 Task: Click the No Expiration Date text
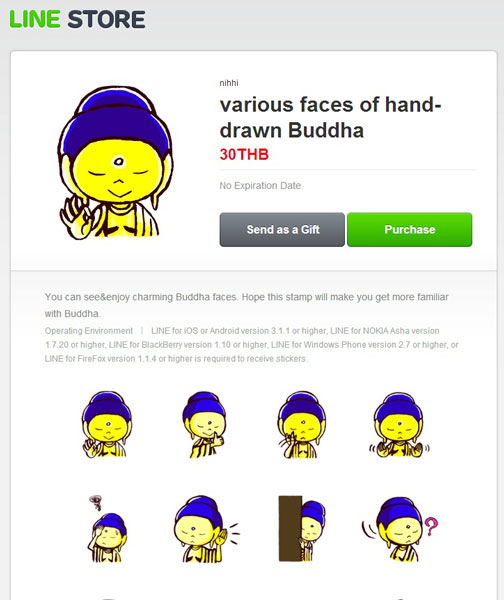click(260, 186)
